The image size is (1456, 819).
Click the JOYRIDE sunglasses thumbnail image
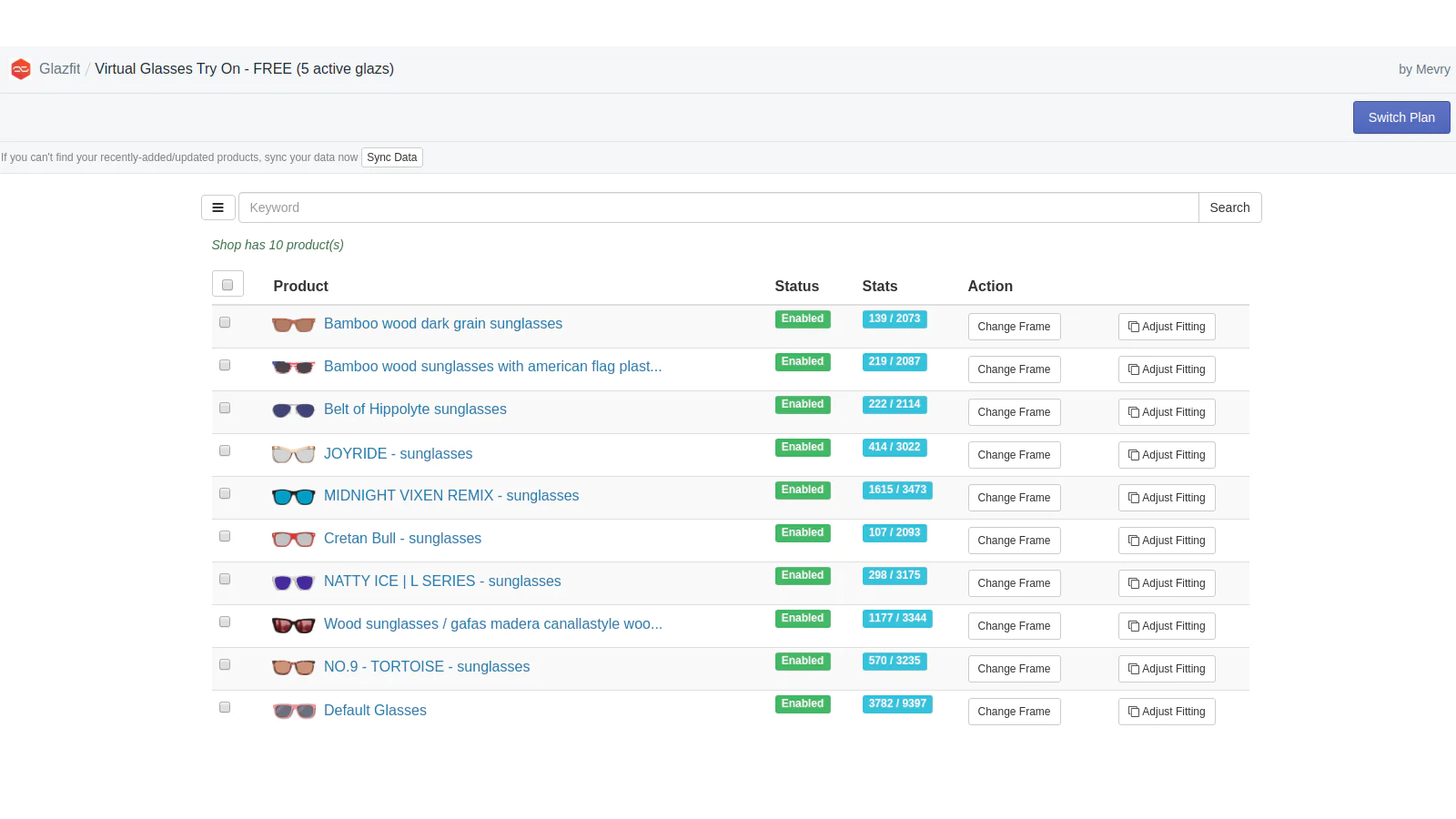(294, 454)
